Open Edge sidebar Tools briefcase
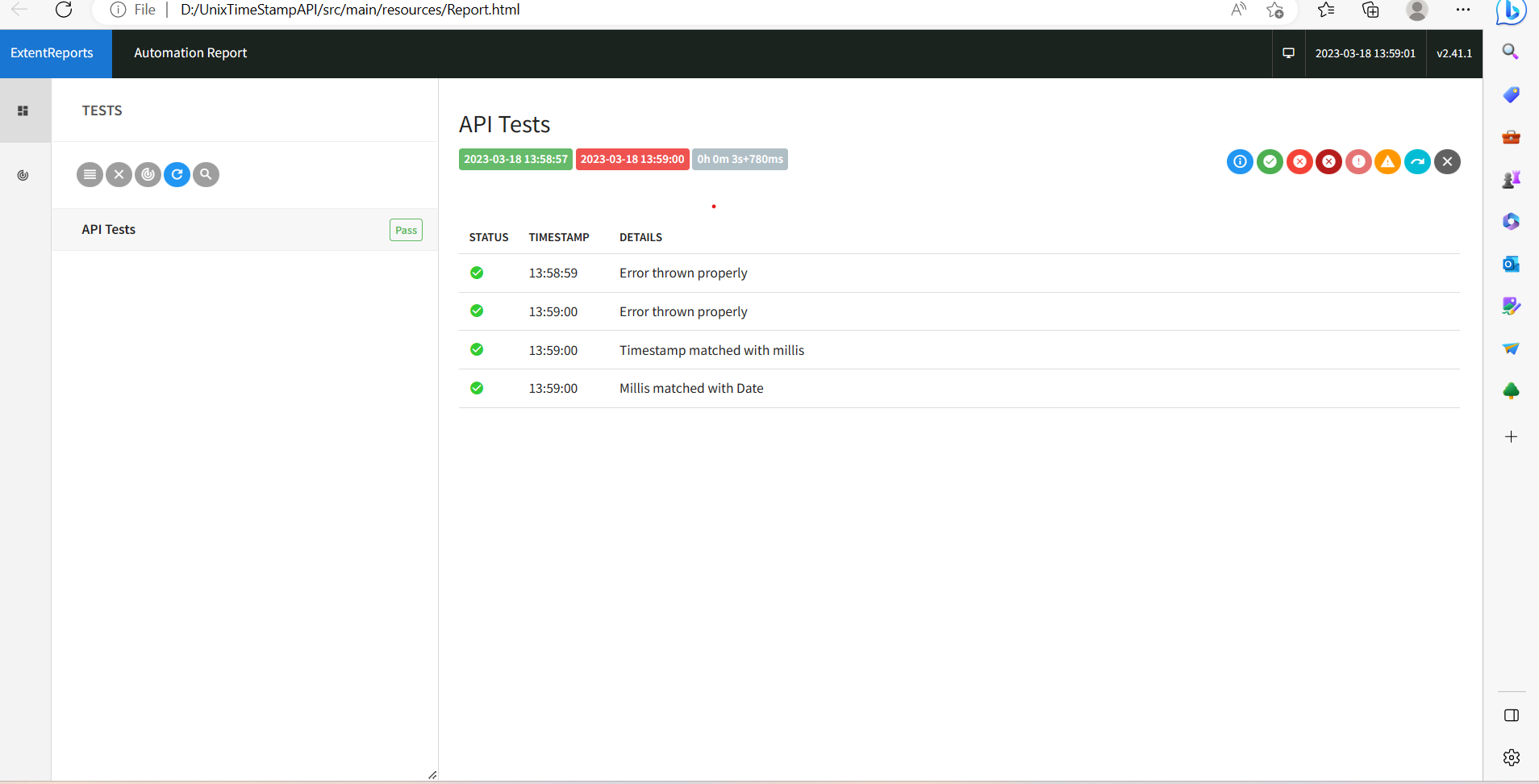 1511,137
